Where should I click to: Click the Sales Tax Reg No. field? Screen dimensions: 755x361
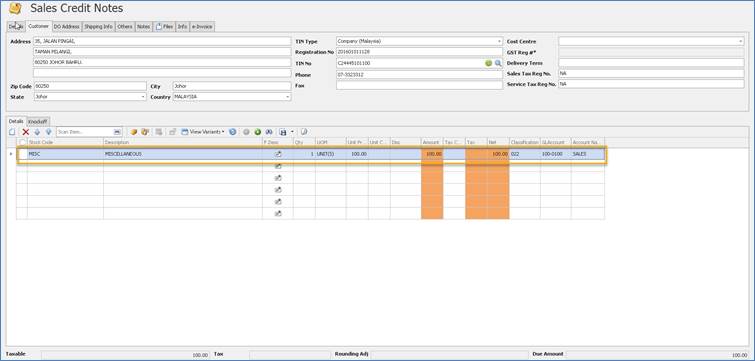pos(651,74)
